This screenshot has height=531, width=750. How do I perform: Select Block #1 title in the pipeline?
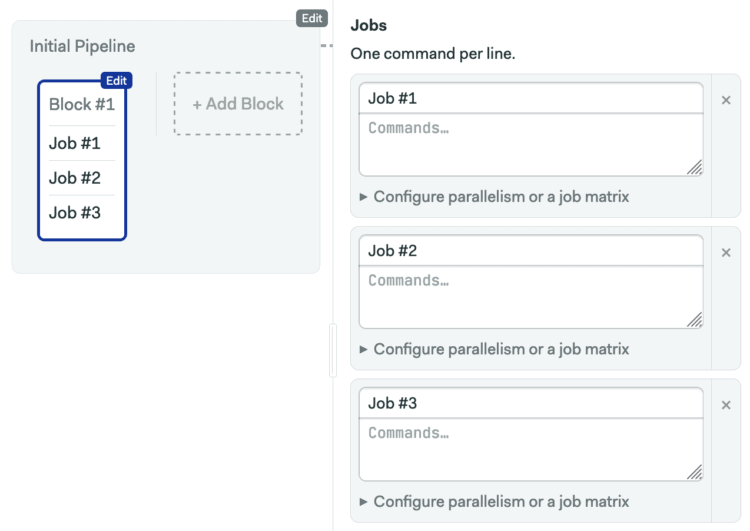click(x=82, y=104)
